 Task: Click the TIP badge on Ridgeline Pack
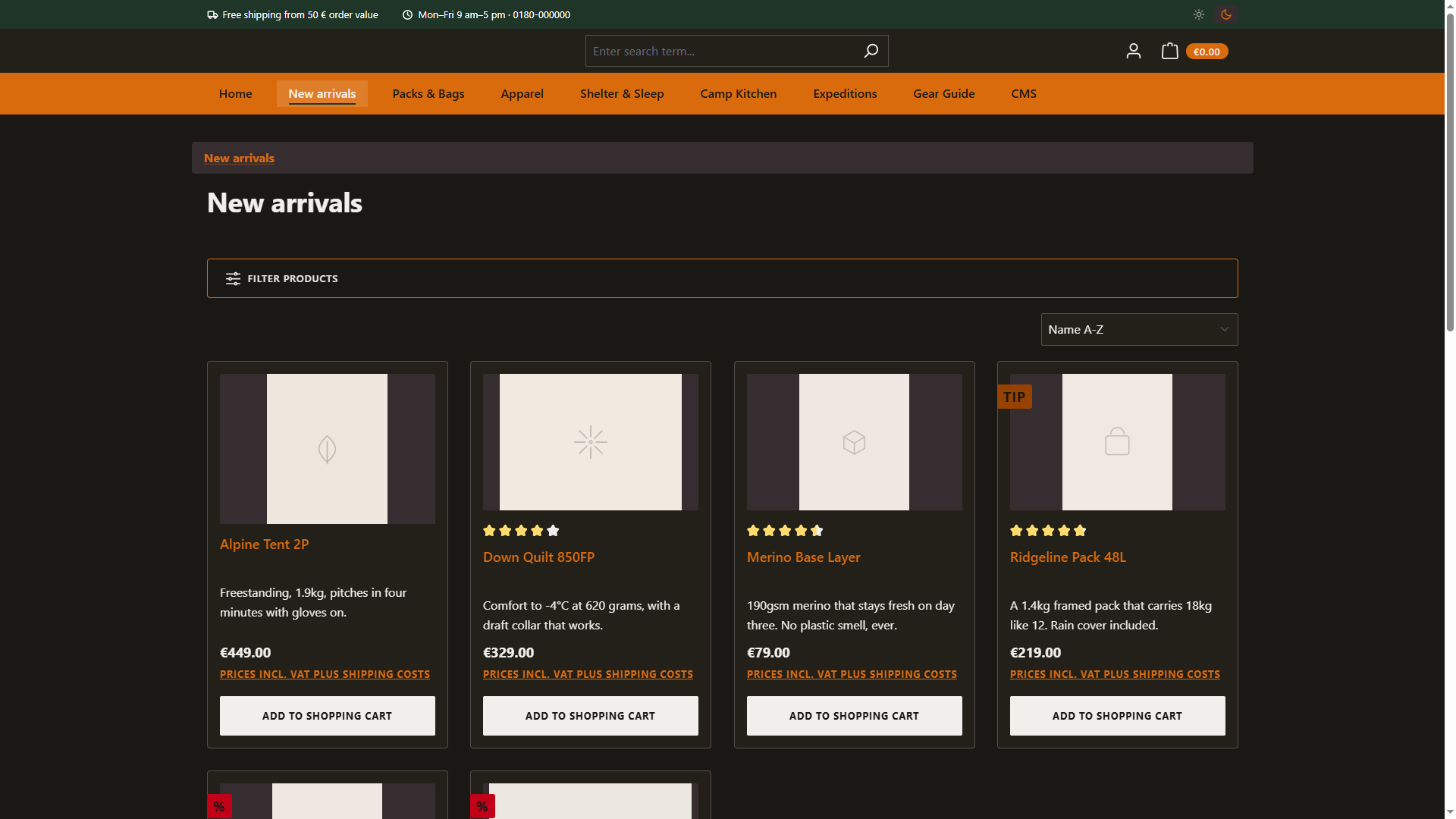[x=1015, y=397]
